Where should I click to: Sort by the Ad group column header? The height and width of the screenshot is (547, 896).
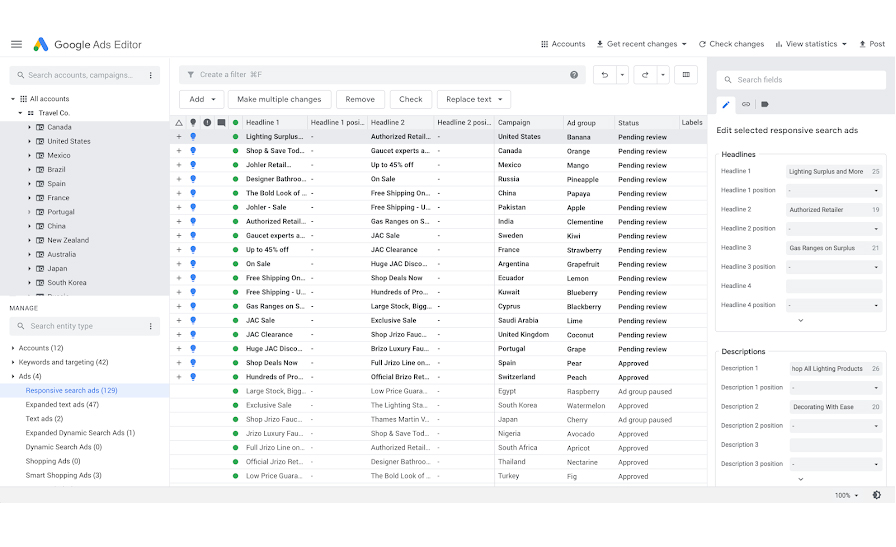click(581, 123)
